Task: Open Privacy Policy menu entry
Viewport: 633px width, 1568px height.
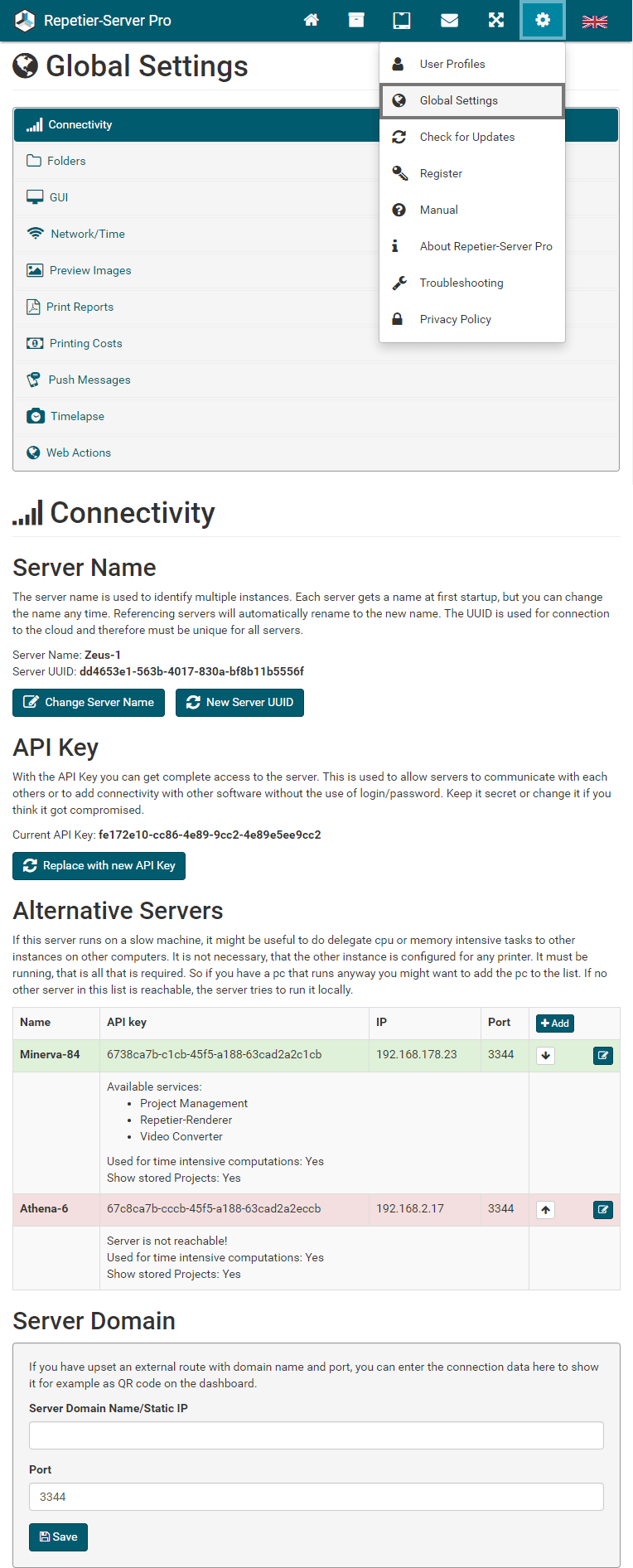Action: point(472,319)
